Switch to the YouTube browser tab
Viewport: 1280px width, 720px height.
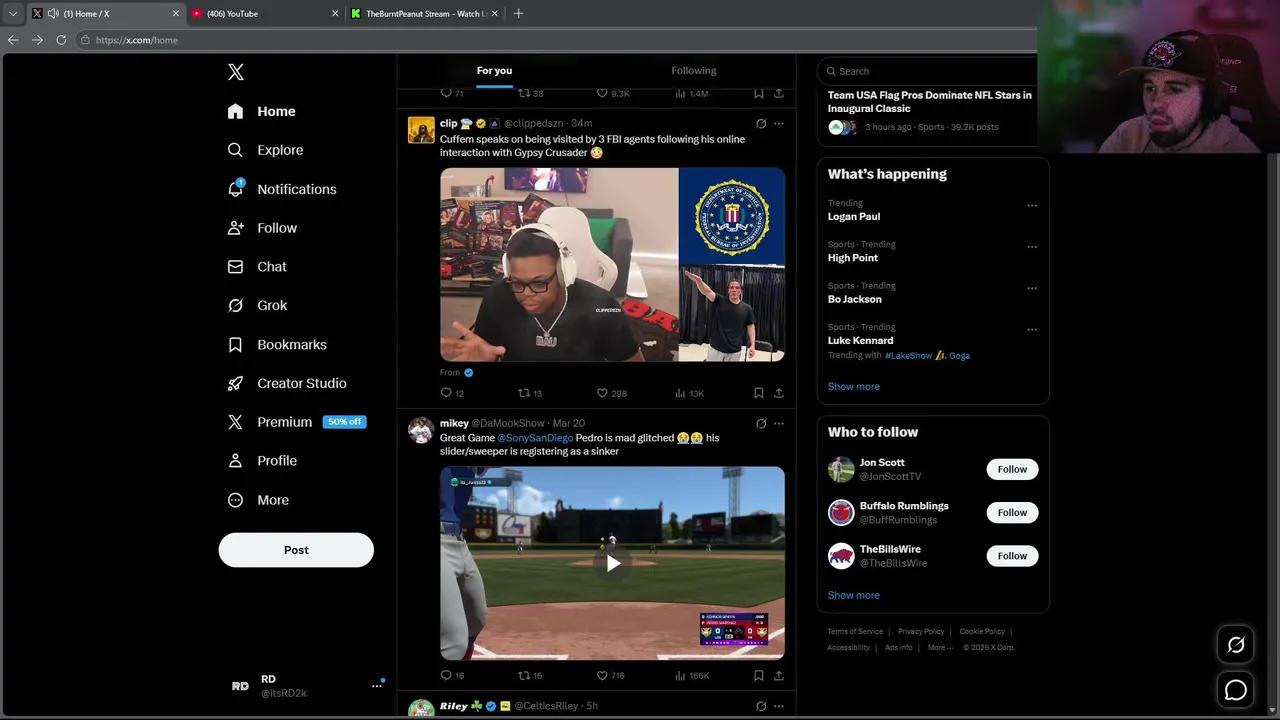pyautogui.click(x=265, y=14)
